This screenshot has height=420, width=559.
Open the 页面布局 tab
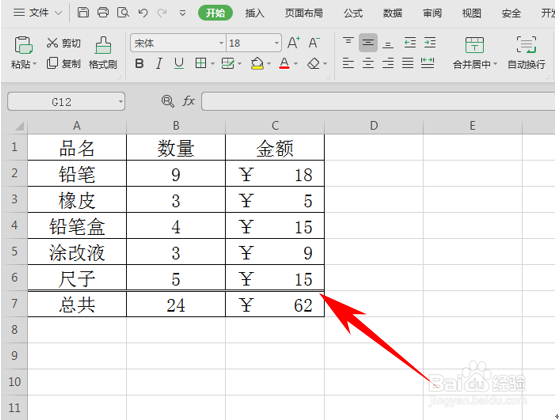(x=304, y=13)
